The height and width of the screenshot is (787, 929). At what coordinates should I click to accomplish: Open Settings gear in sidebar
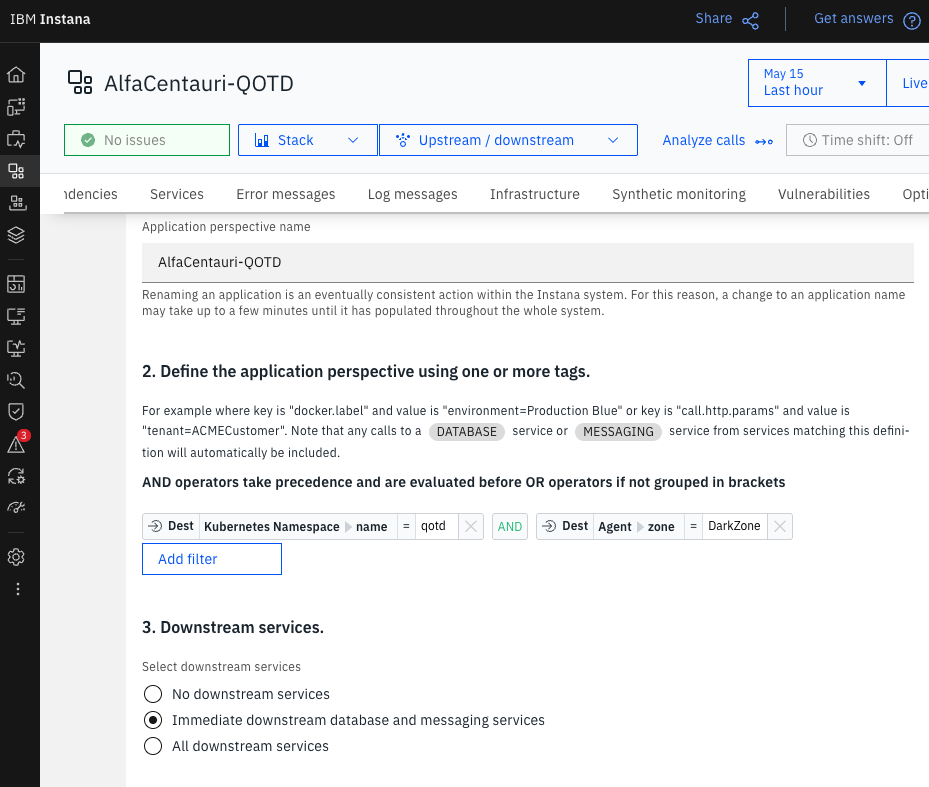click(16, 557)
